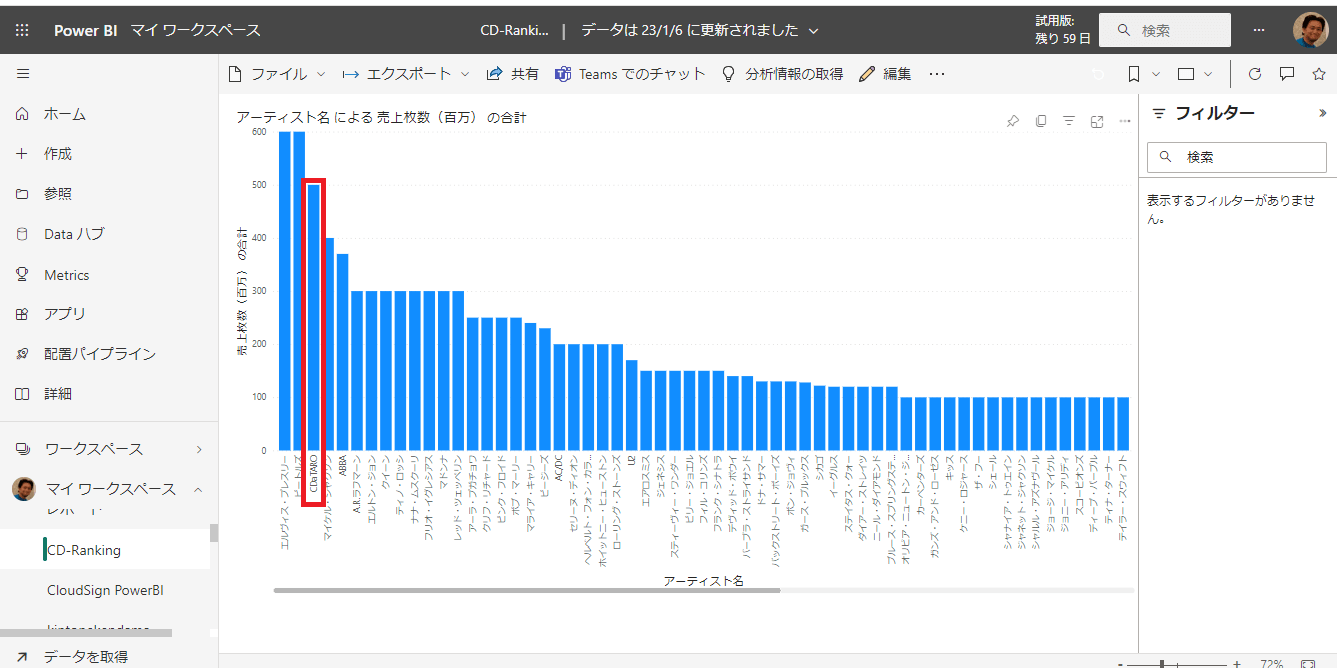
Task: Expand ワークスペース flyout chevron
Action: pos(199,449)
